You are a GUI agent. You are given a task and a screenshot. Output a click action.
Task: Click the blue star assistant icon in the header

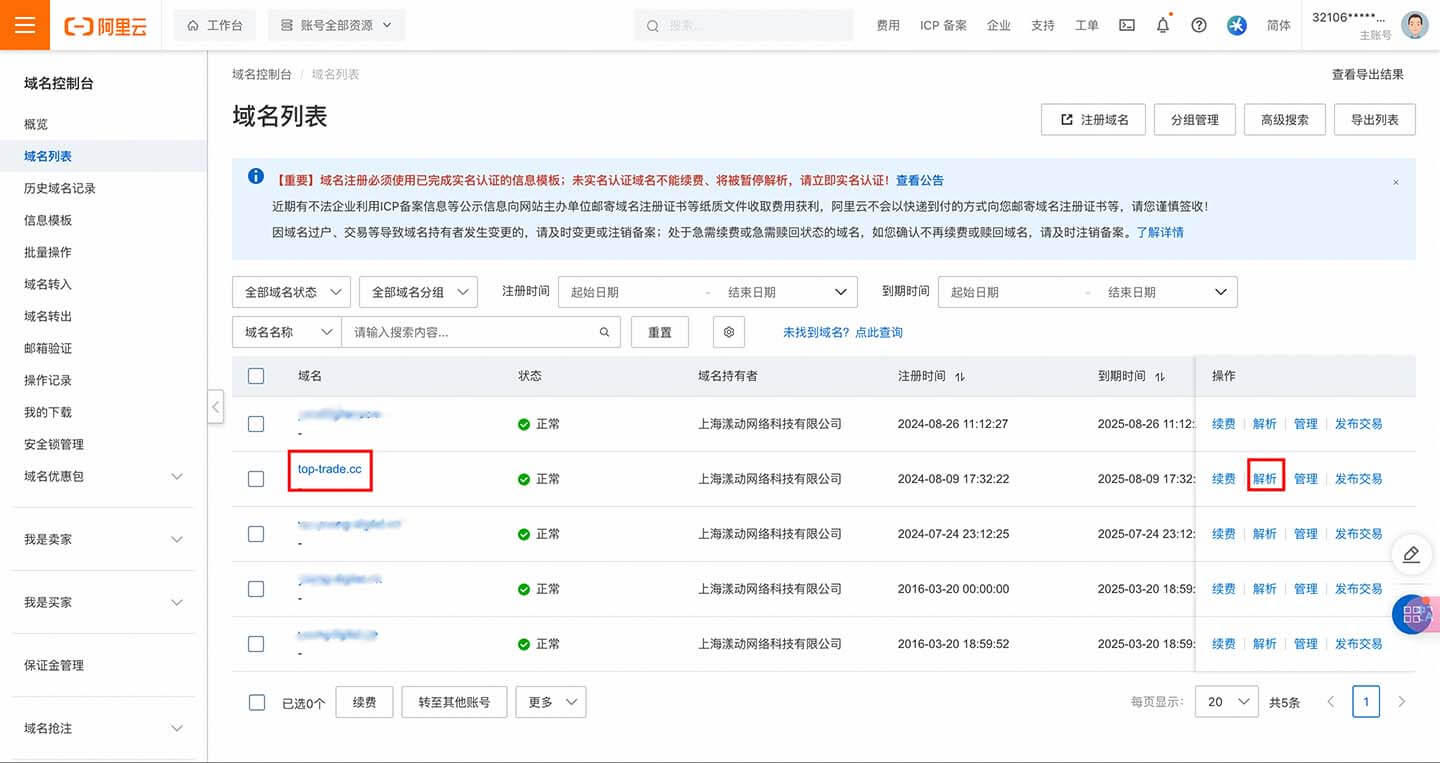(1237, 26)
